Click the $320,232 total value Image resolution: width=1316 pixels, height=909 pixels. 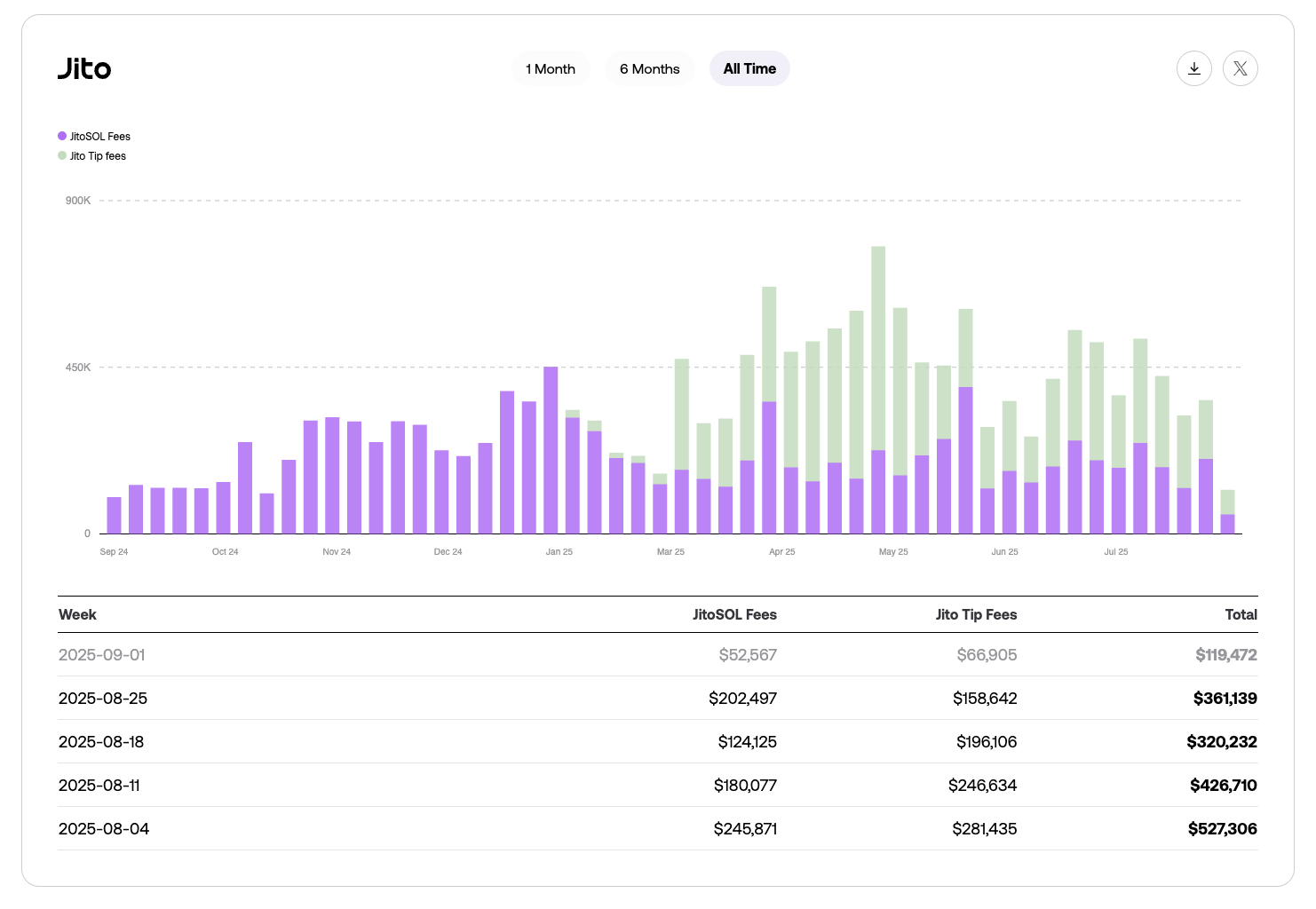(x=1221, y=741)
